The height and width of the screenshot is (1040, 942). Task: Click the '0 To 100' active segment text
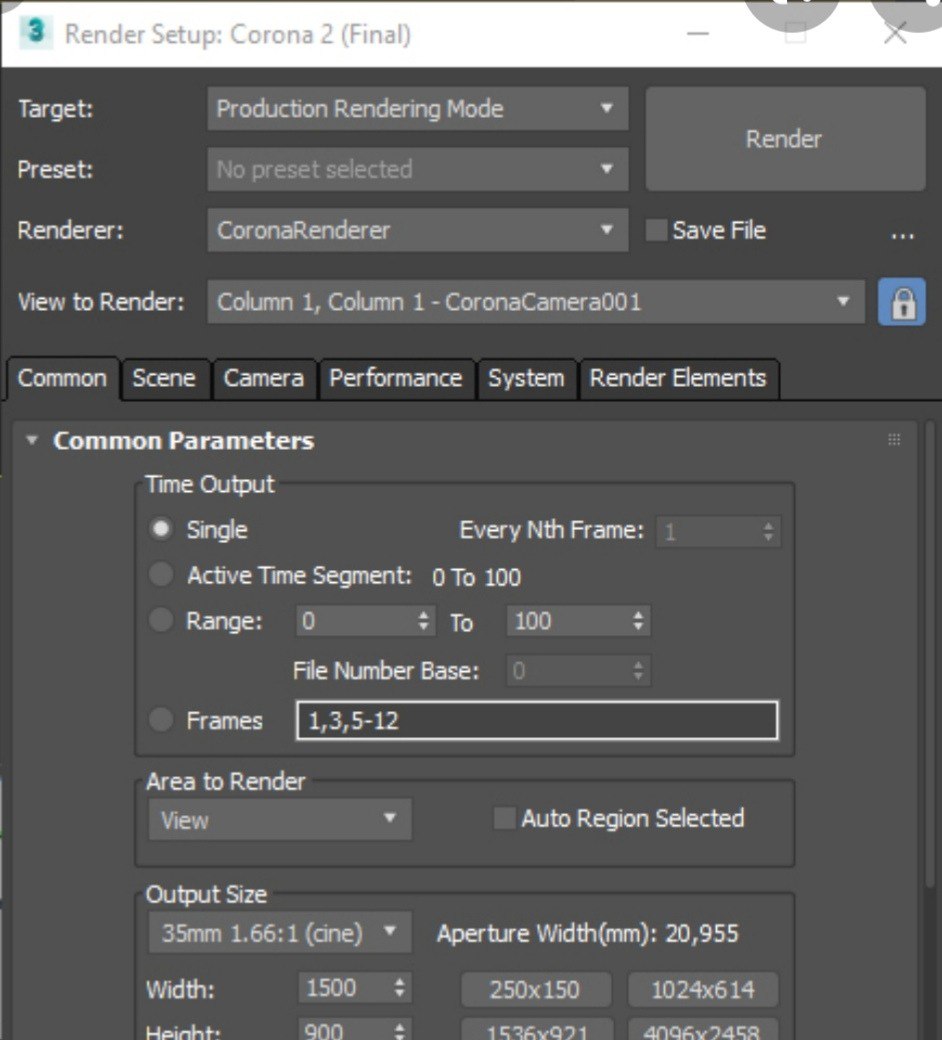(476, 577)
